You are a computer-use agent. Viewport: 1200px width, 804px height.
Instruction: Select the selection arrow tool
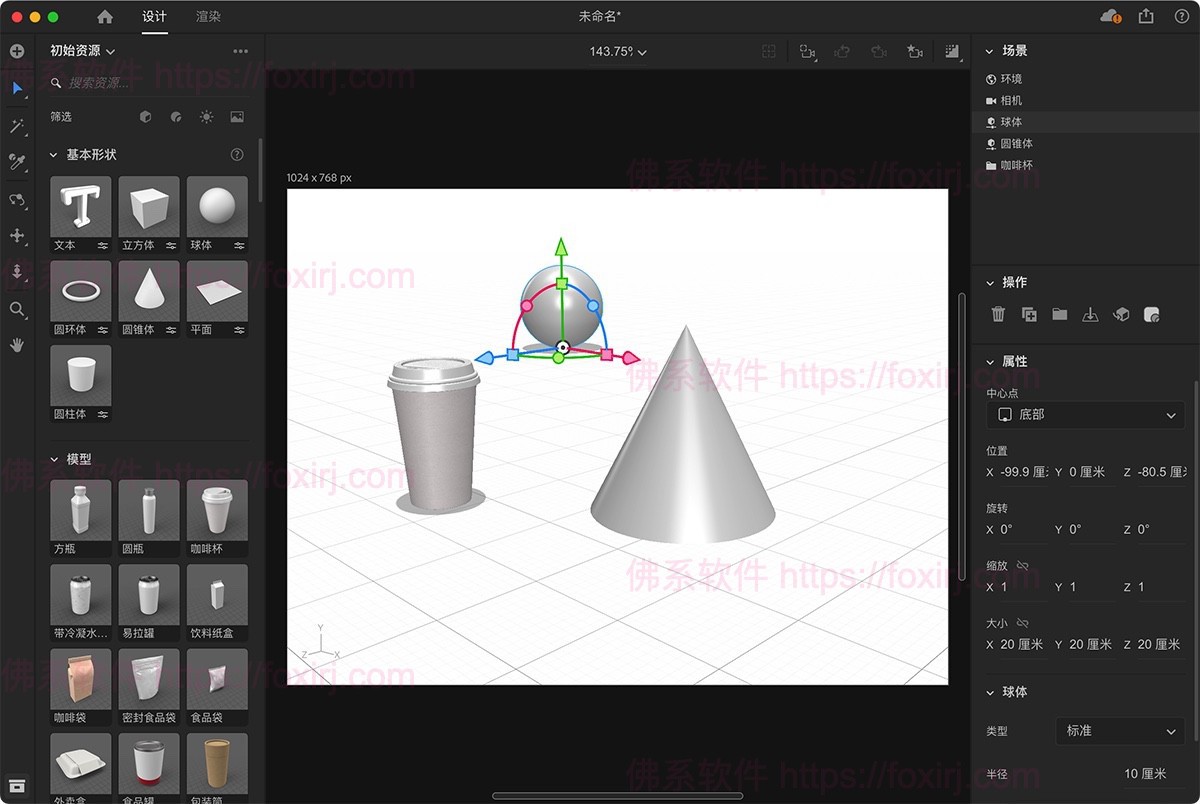[x=17, y=90]
